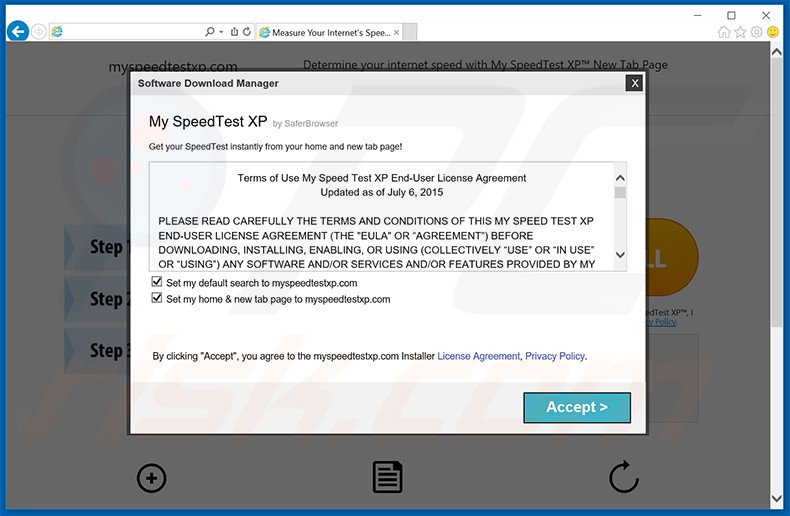Click the Accept button
This screenshot has width=790, height=516.
577,407
